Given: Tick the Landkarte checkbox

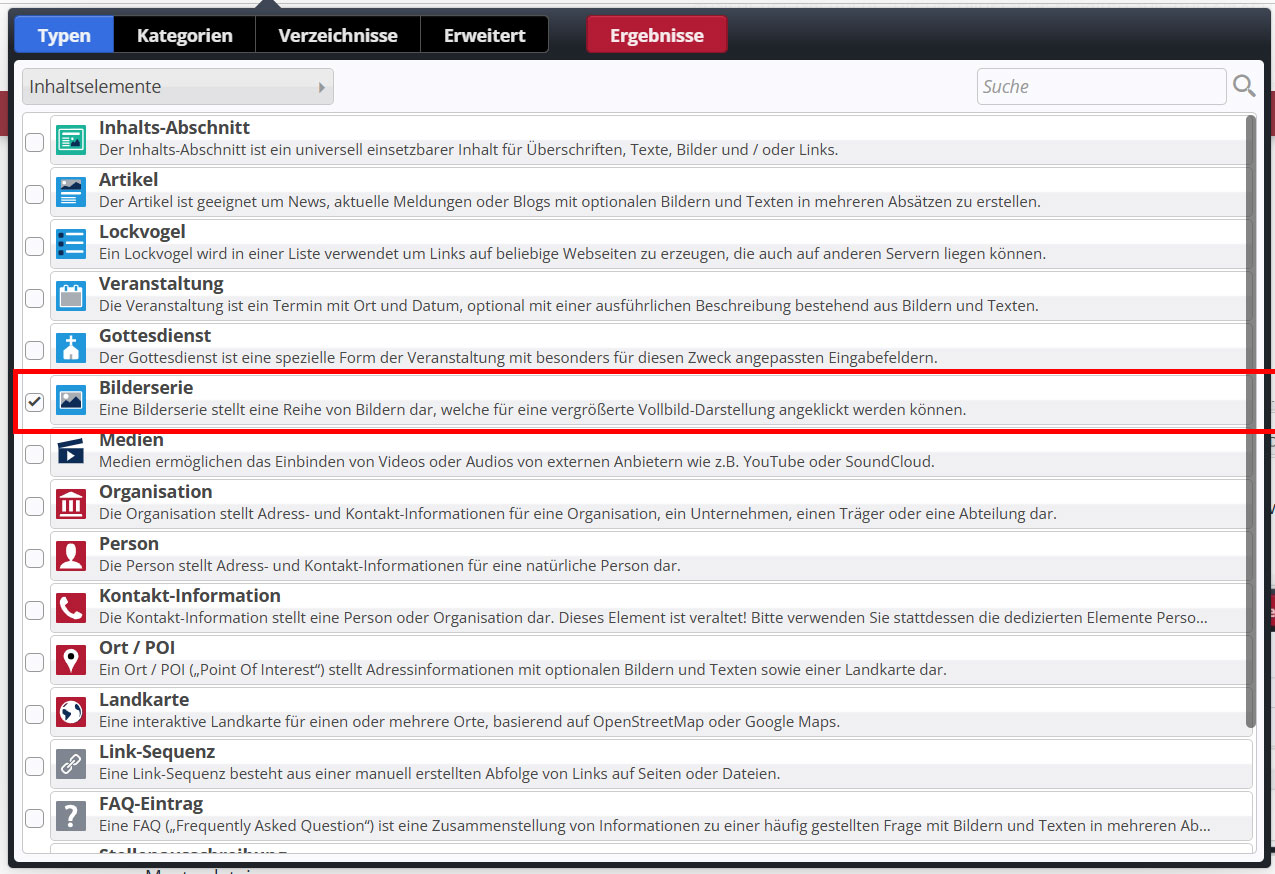Looking at the screenshot, I should (x=34, y=714).
